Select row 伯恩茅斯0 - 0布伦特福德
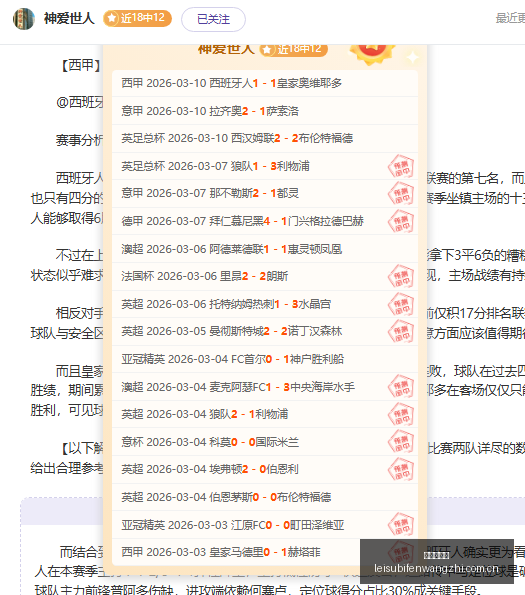This screenshot has height=595, width=525. point(265,497)
